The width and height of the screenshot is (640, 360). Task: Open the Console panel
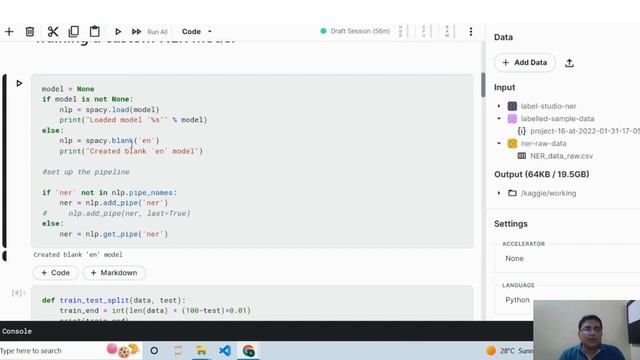(x=17, y=331)
